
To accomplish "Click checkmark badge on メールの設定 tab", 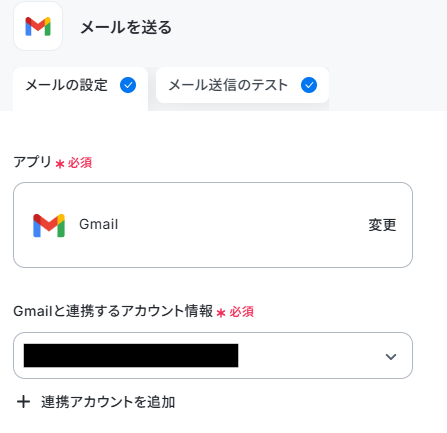I will (128, 85).
